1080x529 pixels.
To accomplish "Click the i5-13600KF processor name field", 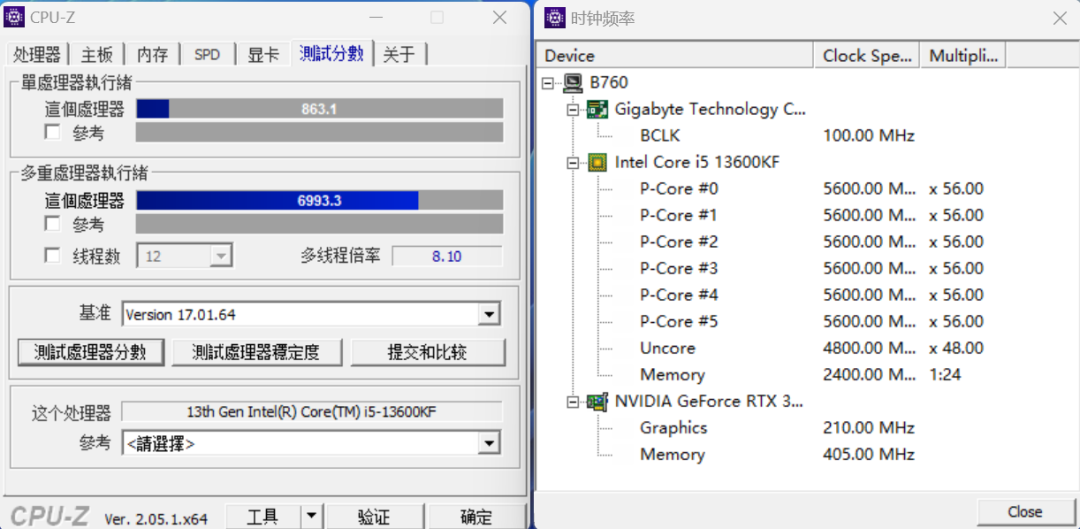I will tap(312, 412).
